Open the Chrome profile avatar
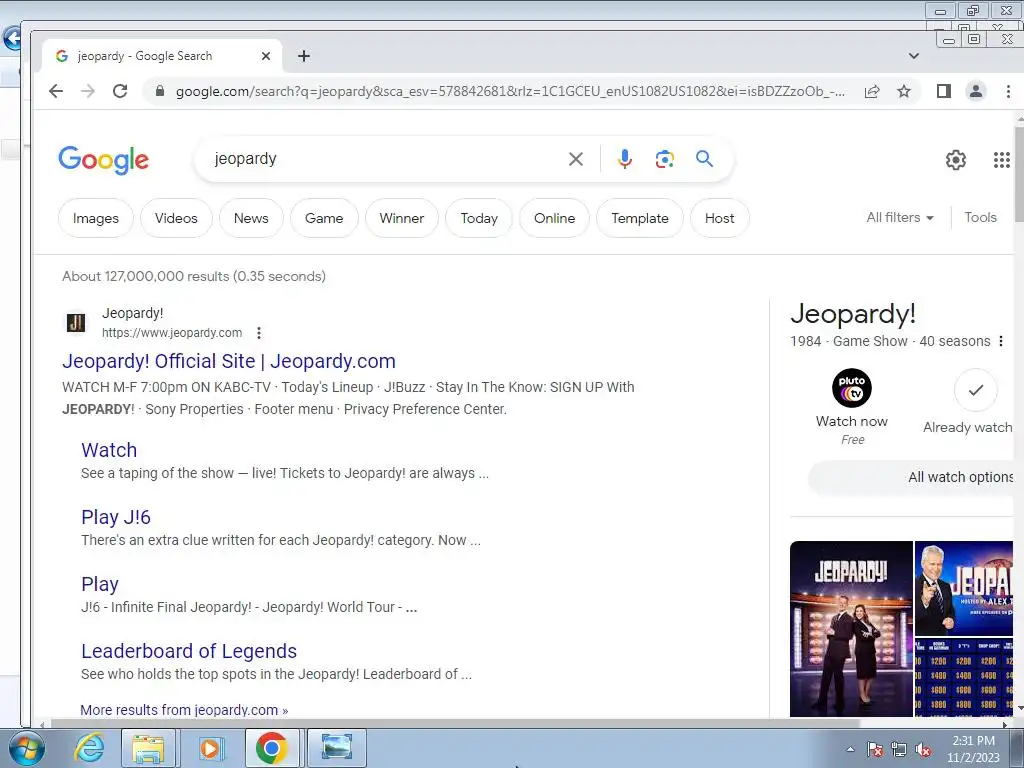The height and width of the screenshot is (768, 1024). [x=976, y=91]
